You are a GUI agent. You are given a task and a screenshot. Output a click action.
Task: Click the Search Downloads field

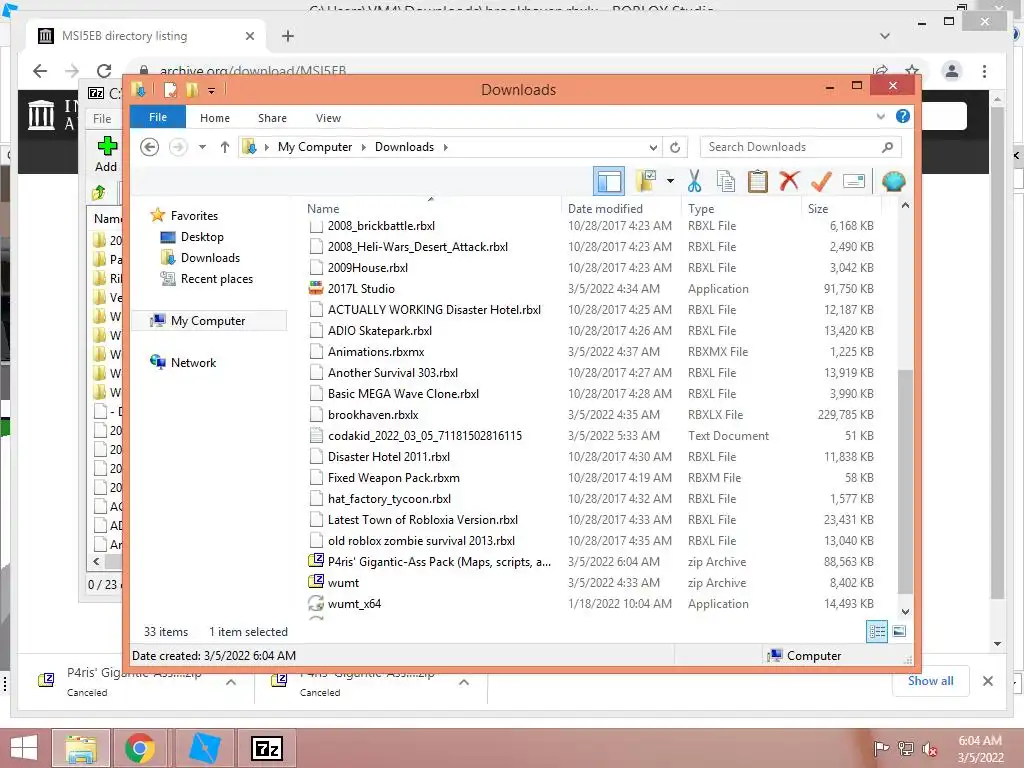[800, 147]
